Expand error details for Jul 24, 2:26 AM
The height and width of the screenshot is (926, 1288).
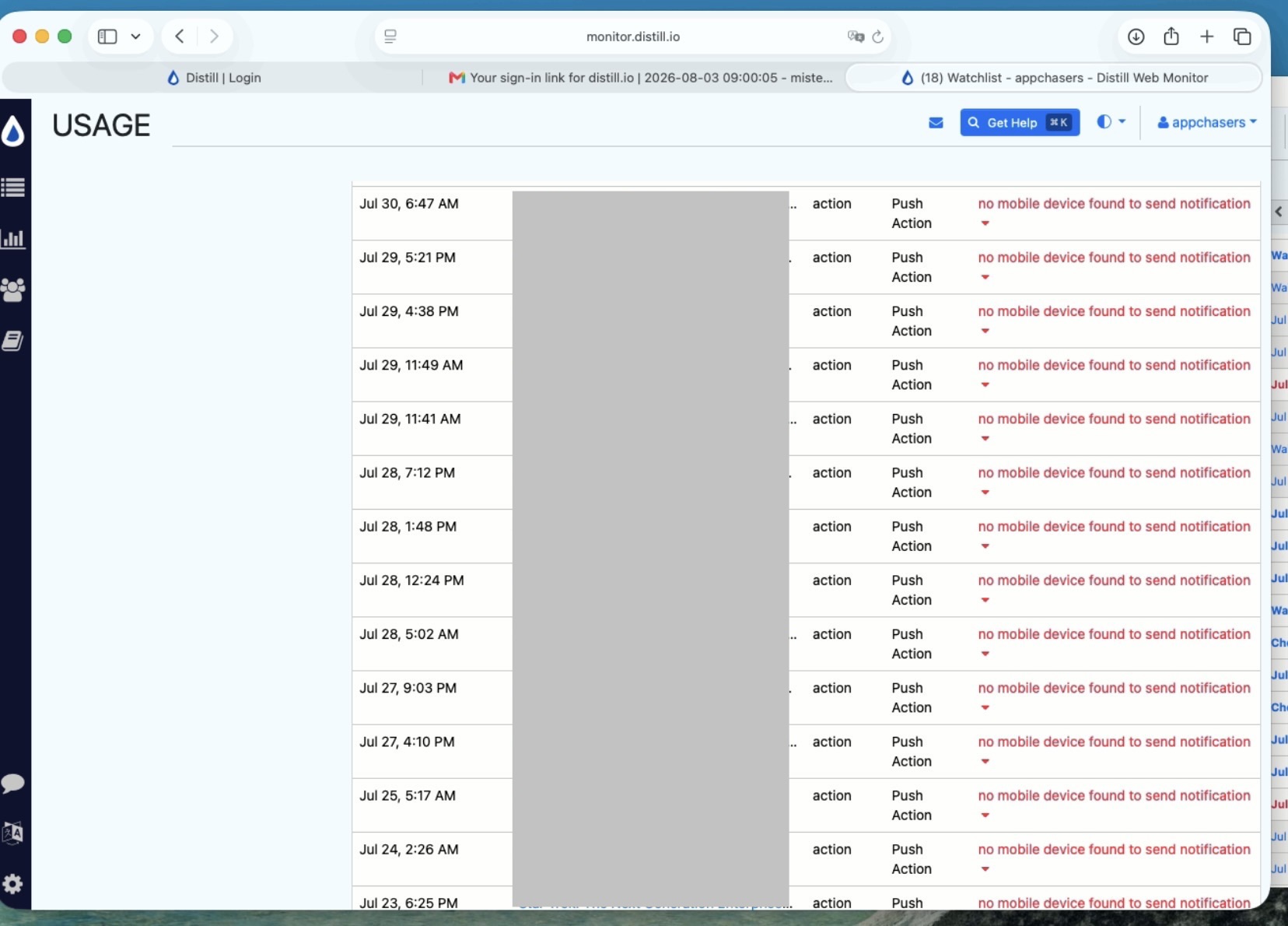(x=985, y=868)
